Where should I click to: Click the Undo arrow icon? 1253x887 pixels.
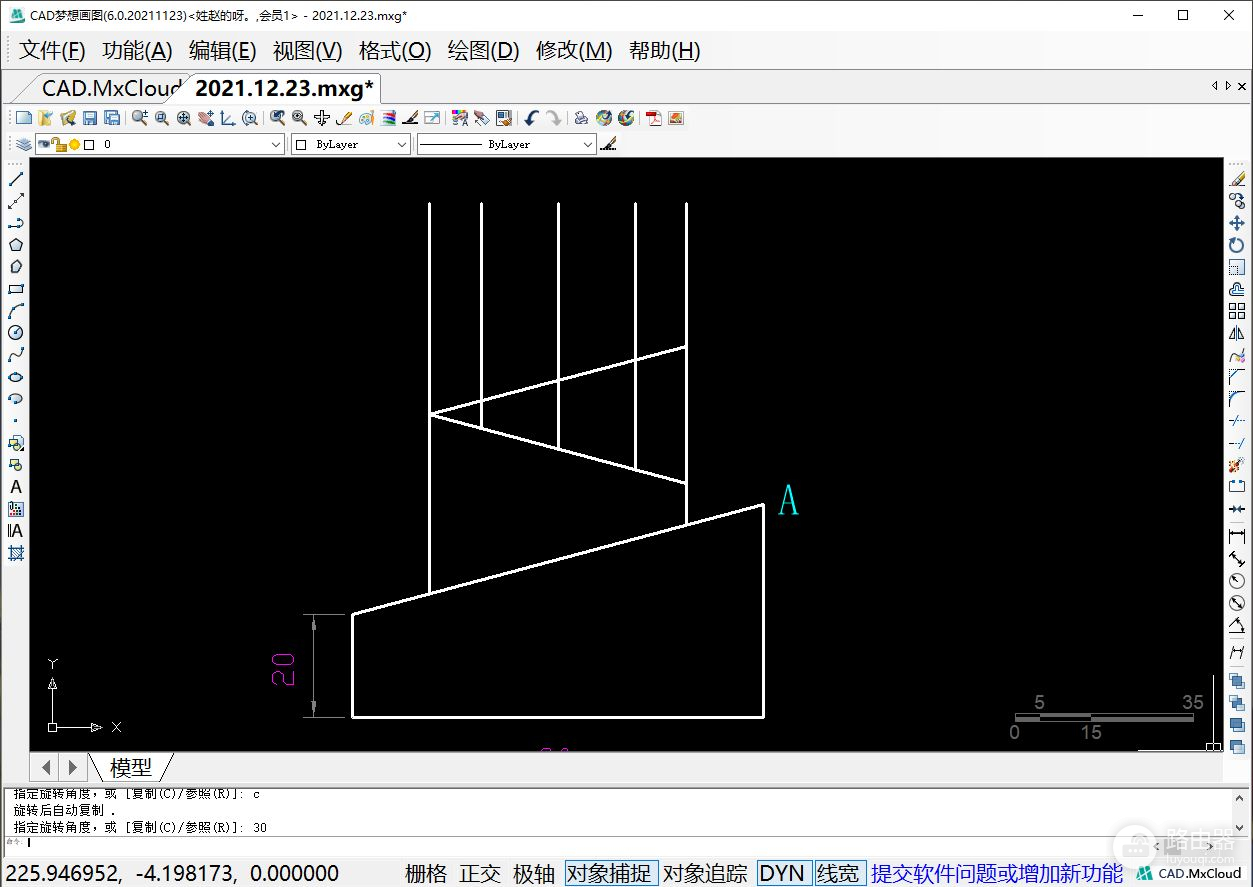(531, 118)
